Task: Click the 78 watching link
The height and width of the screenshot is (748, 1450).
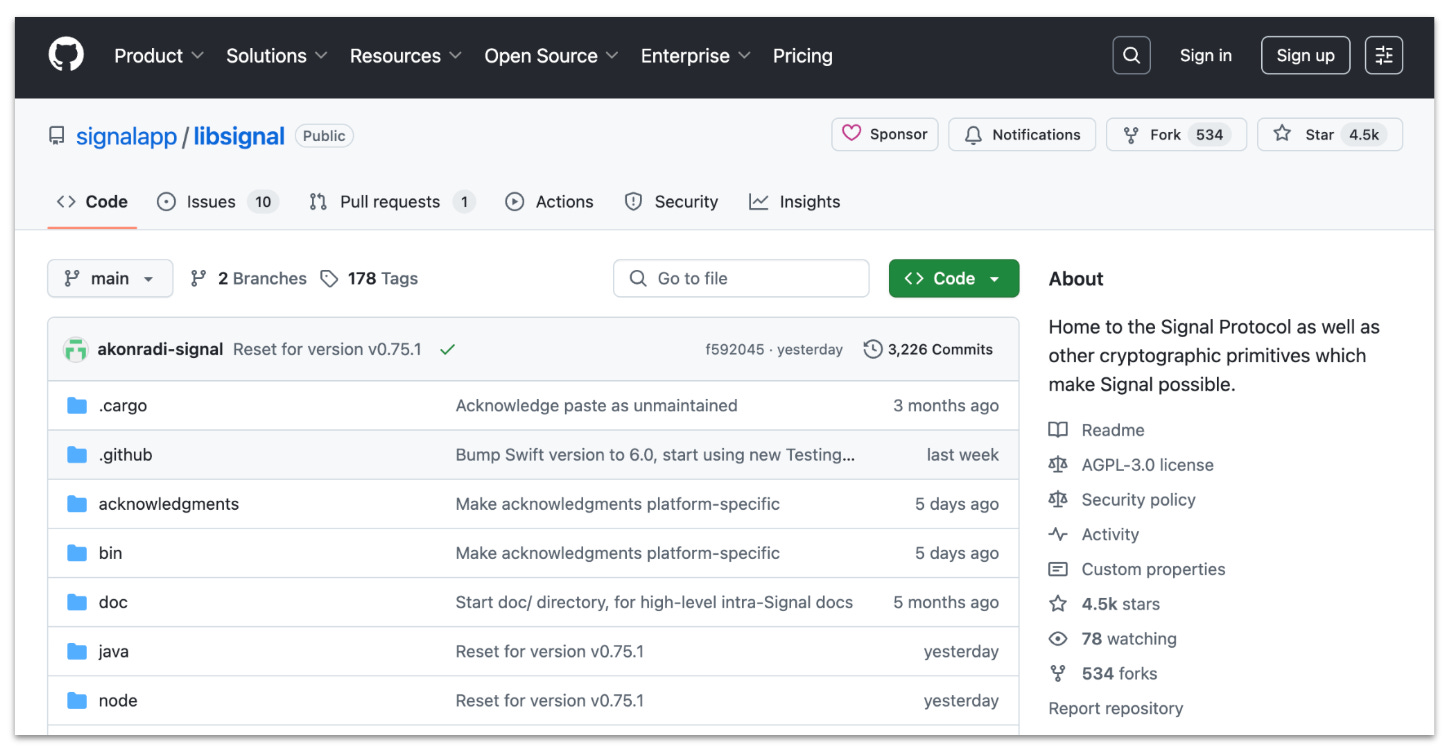Action: (1129, 639)
